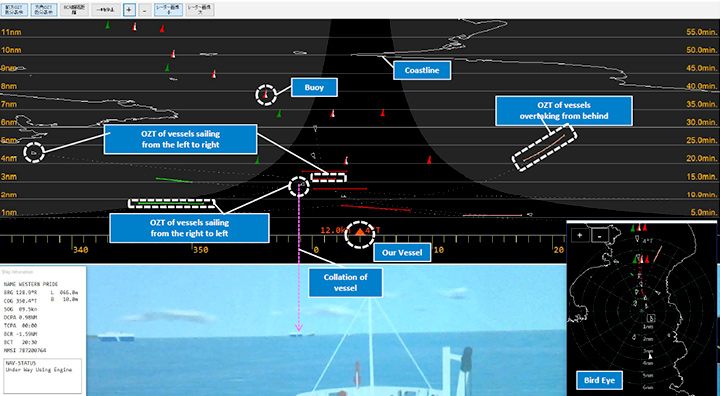Select the curved overtaking vessel OZT line

click(x=545, y=147)
